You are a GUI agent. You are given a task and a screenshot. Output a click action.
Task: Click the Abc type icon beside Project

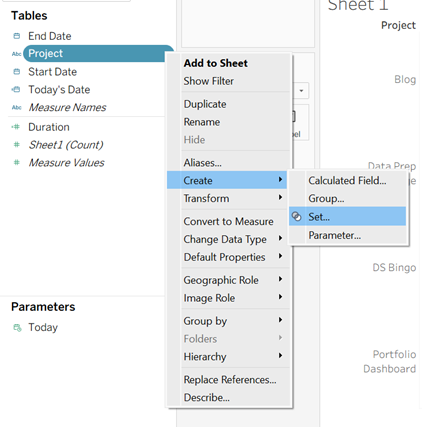pos(17,54)
